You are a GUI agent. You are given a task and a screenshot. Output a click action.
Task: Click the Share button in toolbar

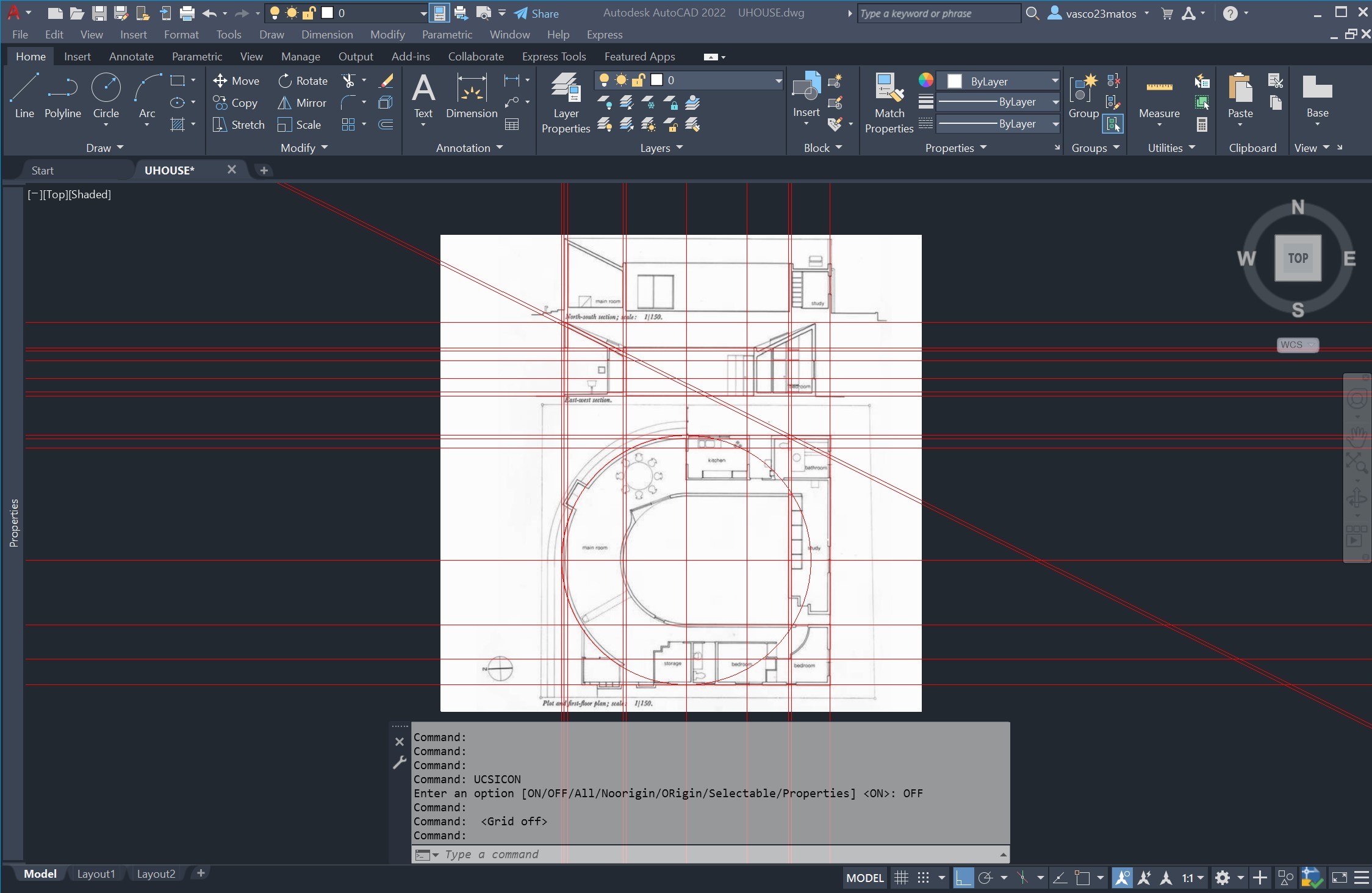536,12
